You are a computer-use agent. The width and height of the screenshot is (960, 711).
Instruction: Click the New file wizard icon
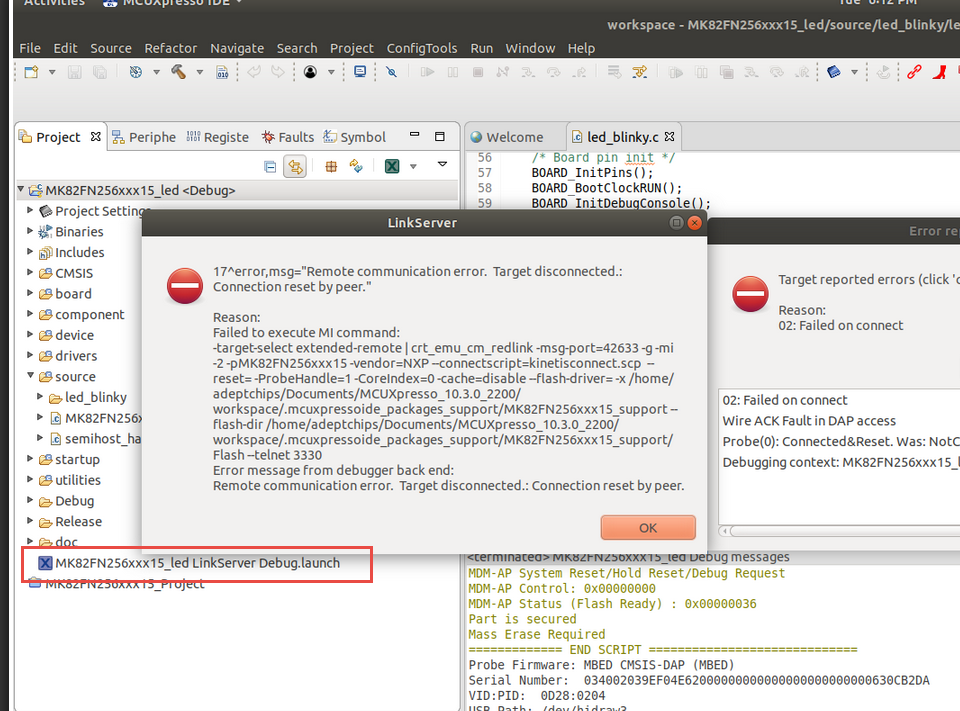[x=31, y=72]
